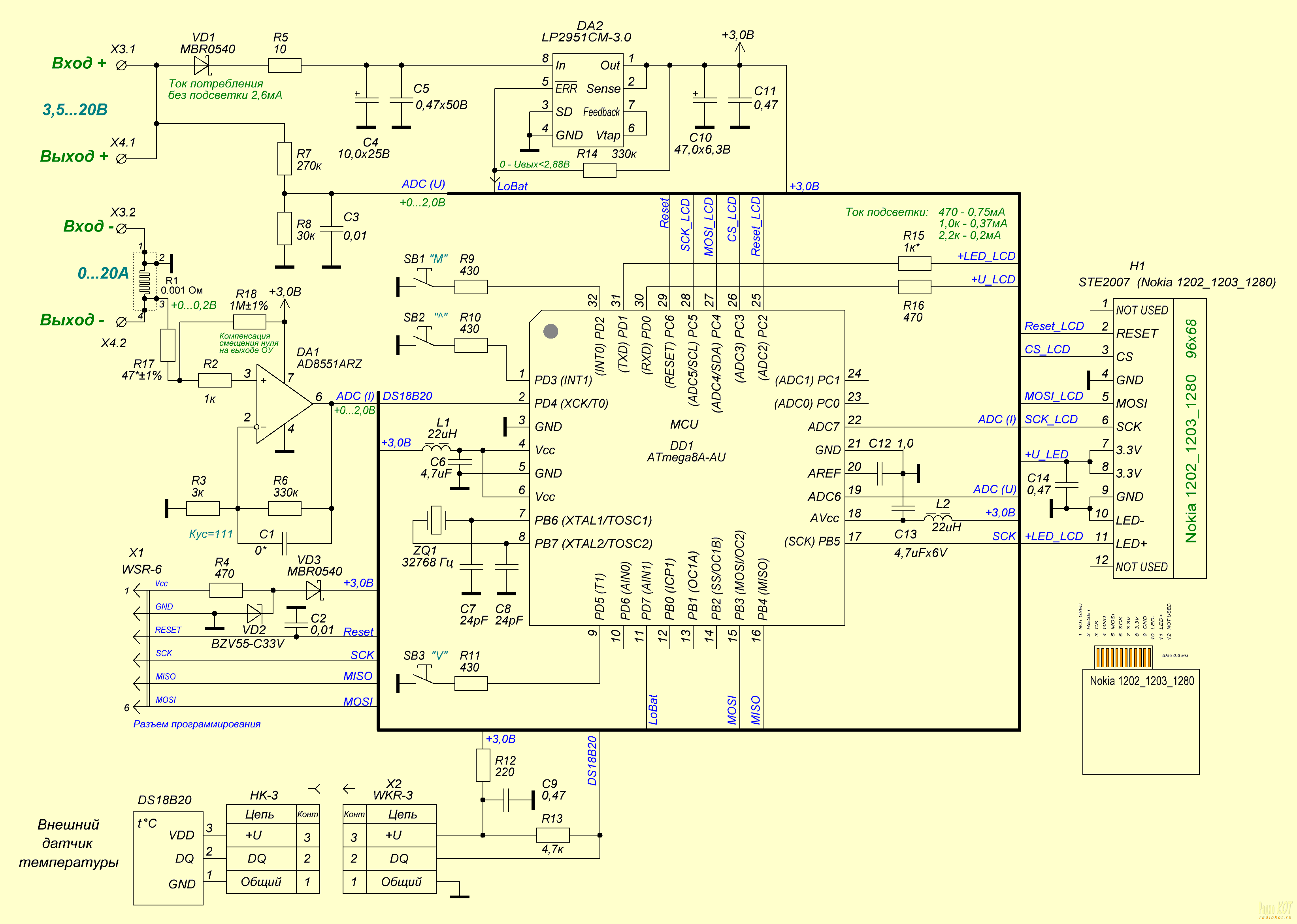Viewport: 1297px width, 924px height.
Task: Click the 'BZV55-C33V' zener part name
Action: (x=247, y=644)
